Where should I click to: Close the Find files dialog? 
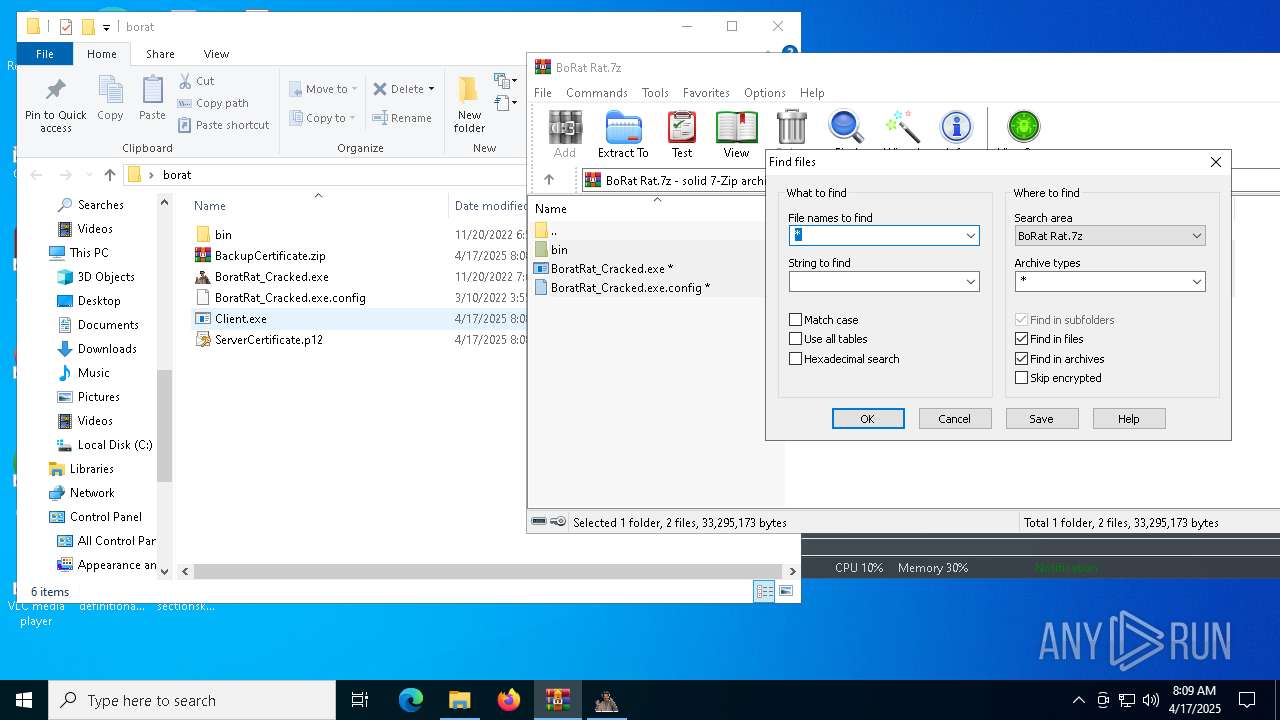(1216, 162)
